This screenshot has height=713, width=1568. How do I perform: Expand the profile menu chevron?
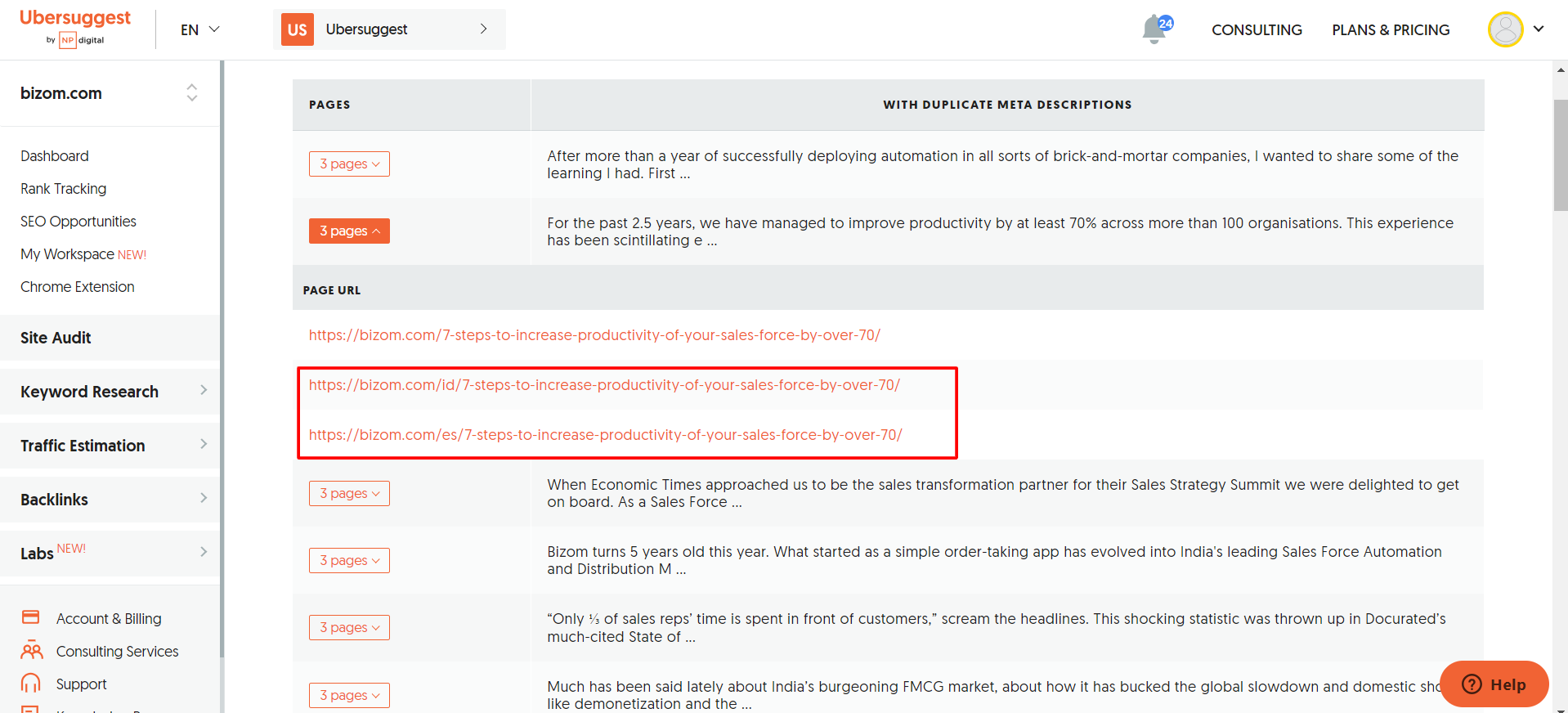pyautogui.click(x=1539, y=29)
